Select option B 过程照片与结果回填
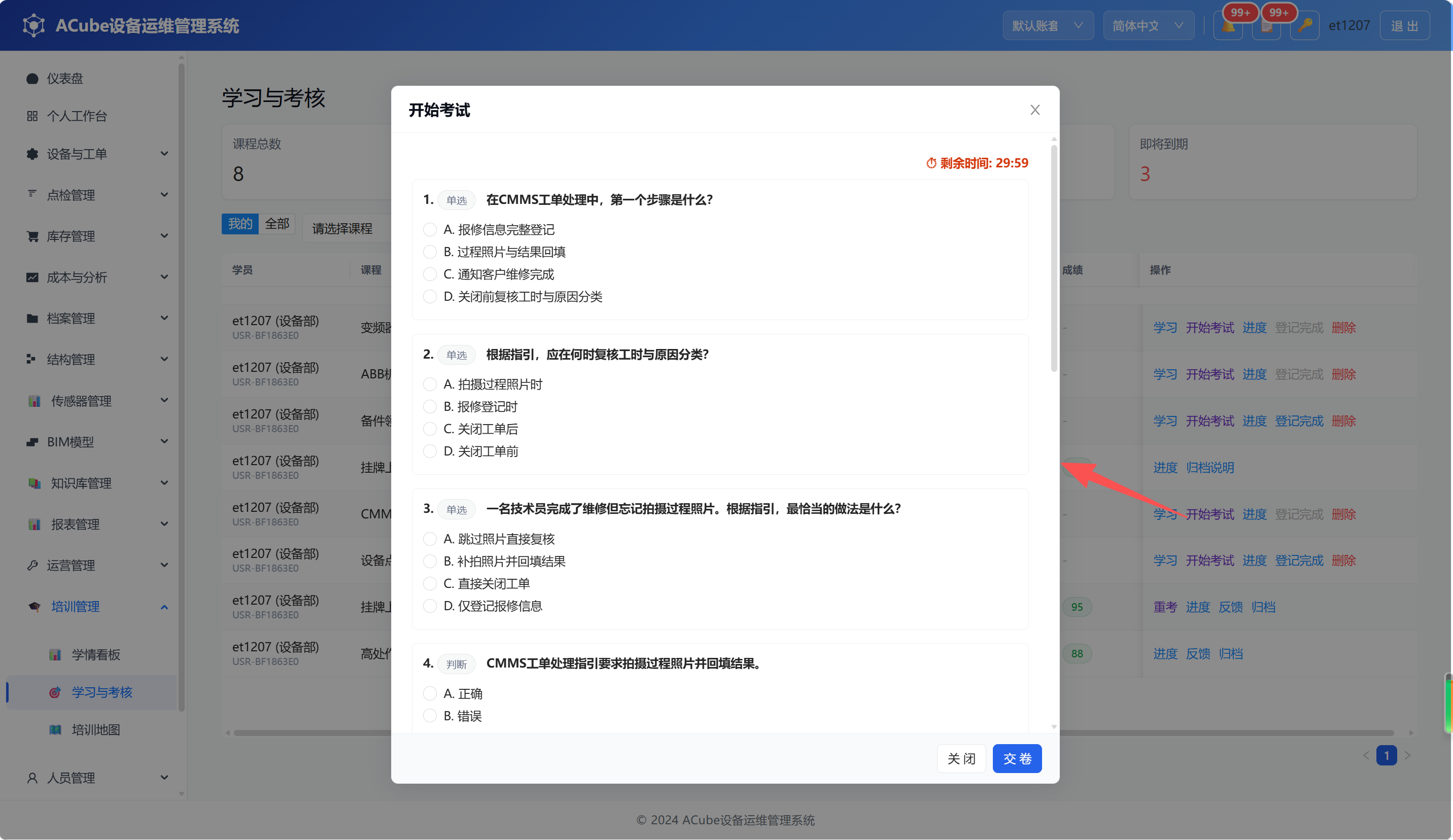The image size is (1453, 840). click(x=430, y=252)
